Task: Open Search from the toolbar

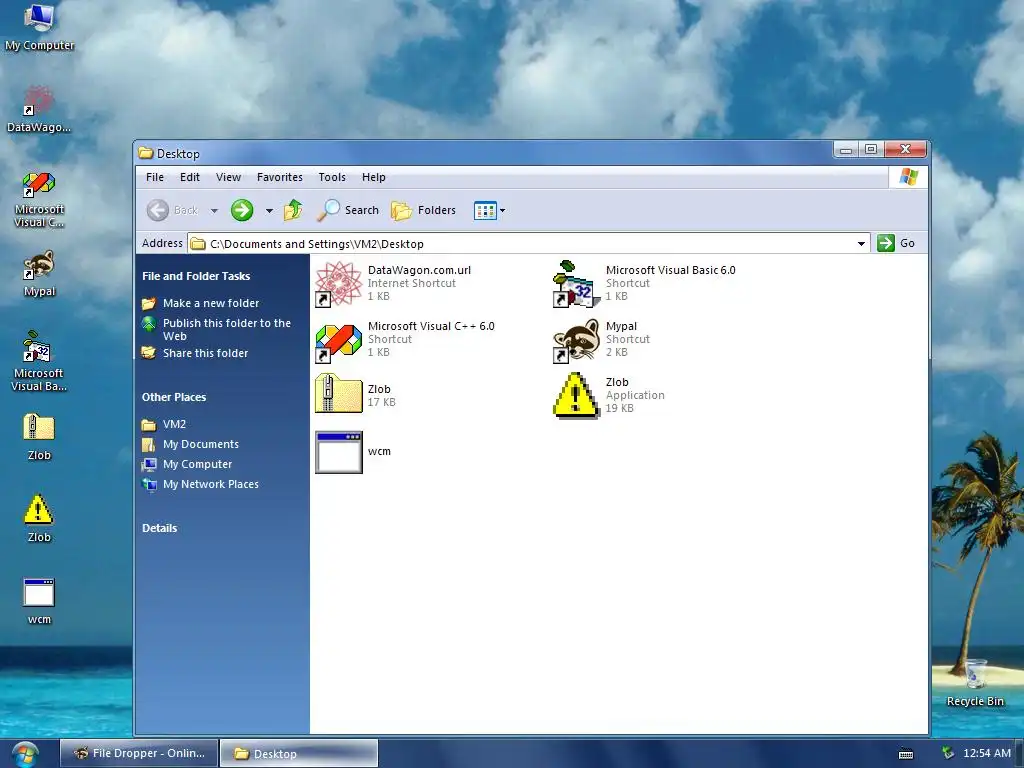Action: coord(348,210)
